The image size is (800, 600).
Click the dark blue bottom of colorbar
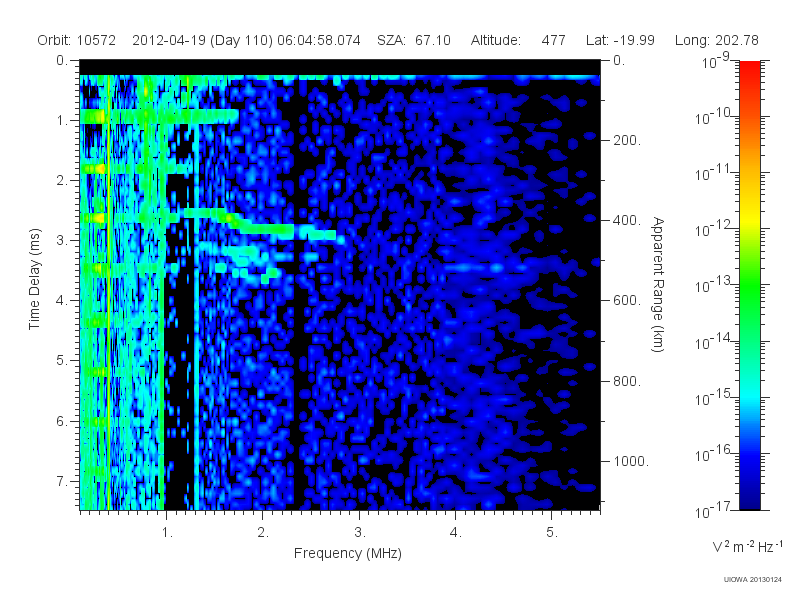point(749,500)
